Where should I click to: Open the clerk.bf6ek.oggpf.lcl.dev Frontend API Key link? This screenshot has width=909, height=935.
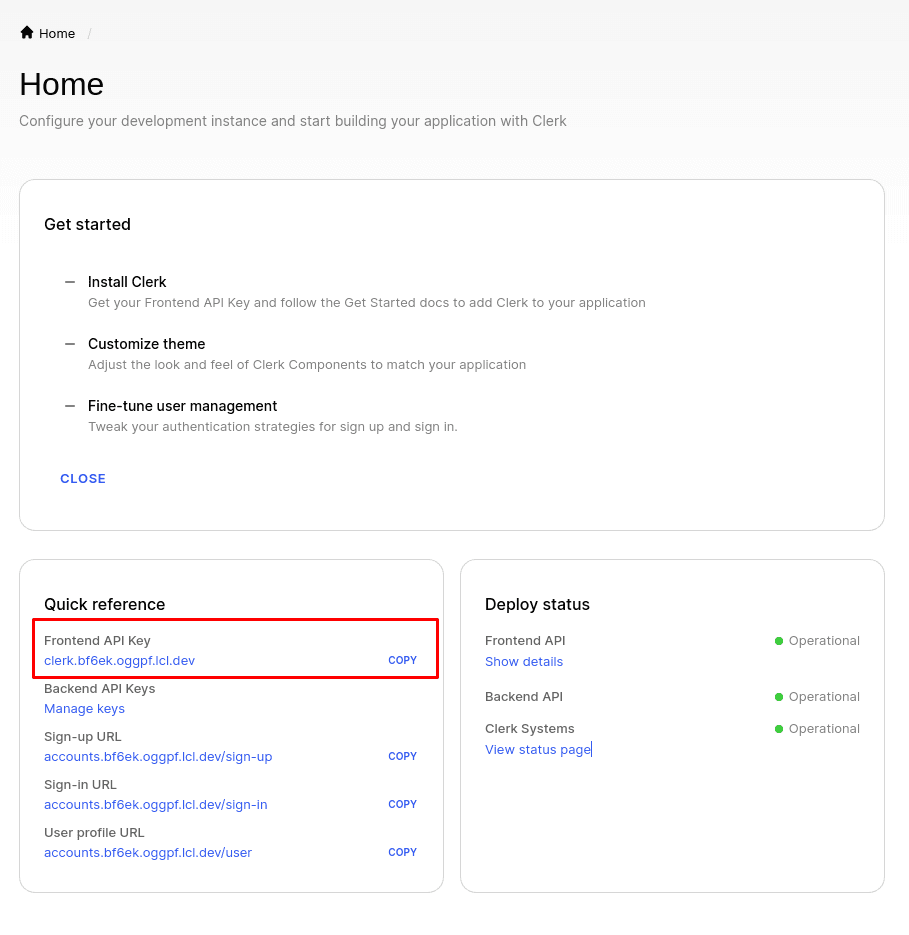119,660
